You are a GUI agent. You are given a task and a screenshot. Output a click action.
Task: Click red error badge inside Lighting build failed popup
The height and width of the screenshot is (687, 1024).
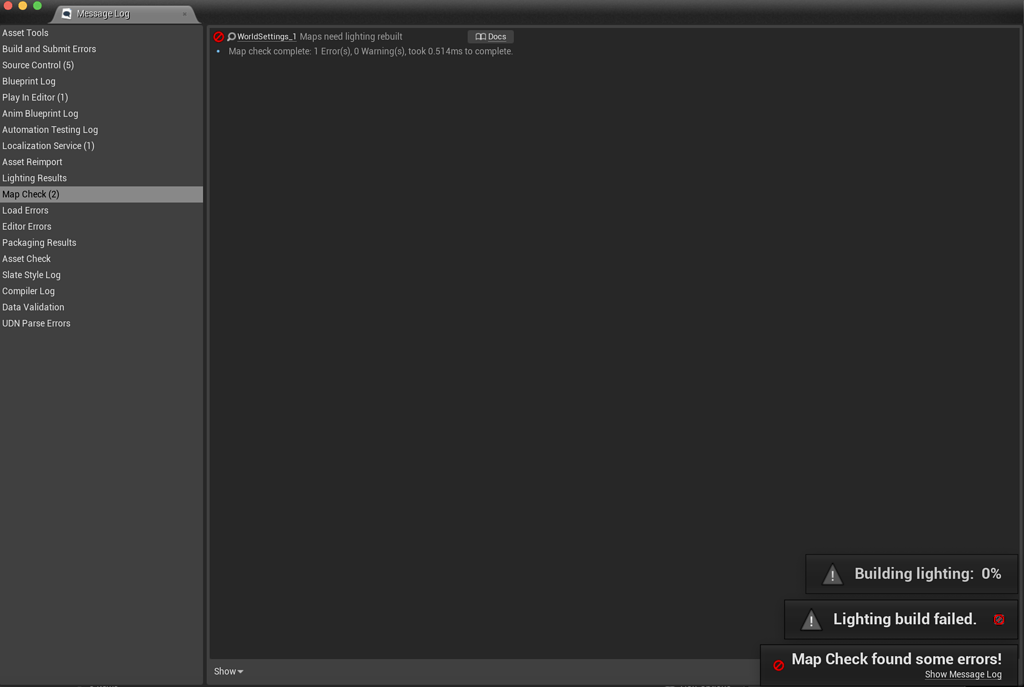(998, 619)
